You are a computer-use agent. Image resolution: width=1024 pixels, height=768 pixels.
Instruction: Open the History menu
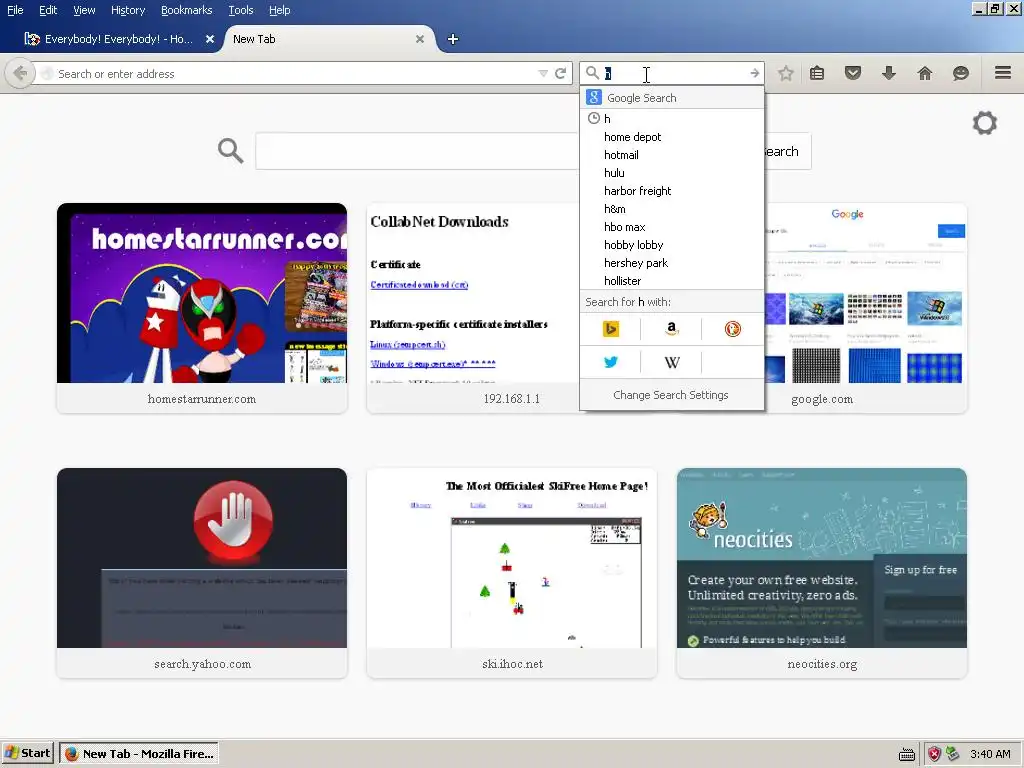click(128, 10)
